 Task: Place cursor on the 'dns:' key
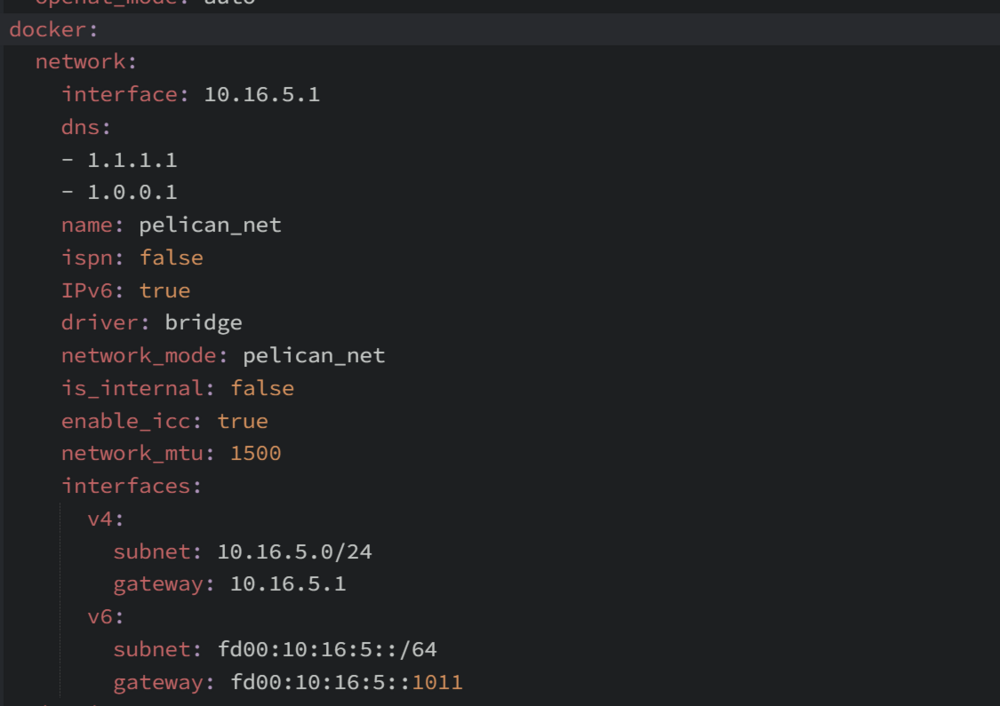(86, 127)
